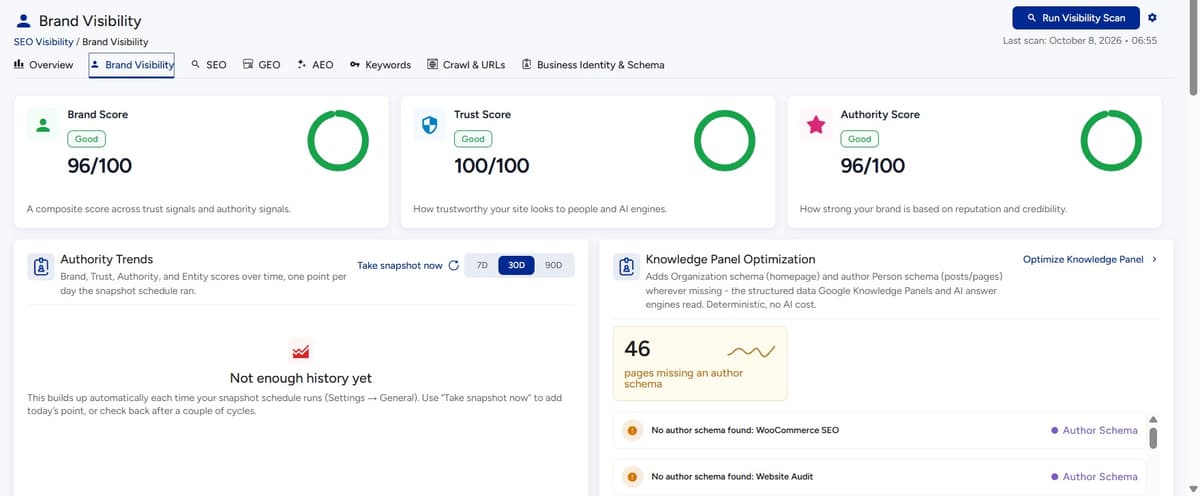Click warning icon for Website Audit row
The height and width of the screenshot is (496, 1200).
632,477
